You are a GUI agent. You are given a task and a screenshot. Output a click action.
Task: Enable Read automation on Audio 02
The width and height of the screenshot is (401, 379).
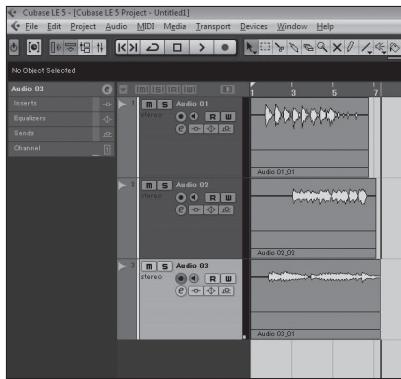point(212,198)
